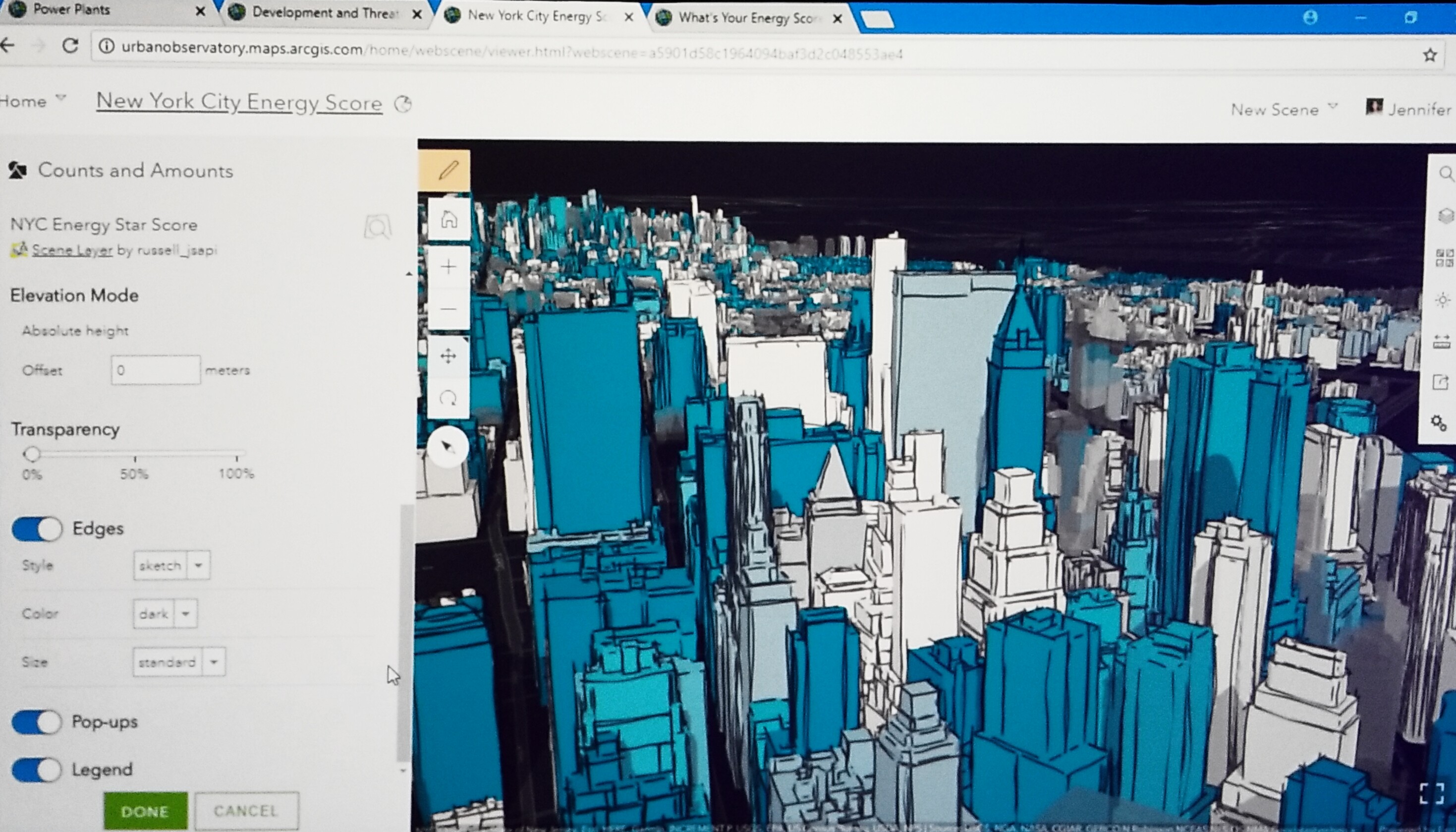This screenshot has width=1456, height=832.
Task: Open the edge Size standard dropdown
Action: 179,662
